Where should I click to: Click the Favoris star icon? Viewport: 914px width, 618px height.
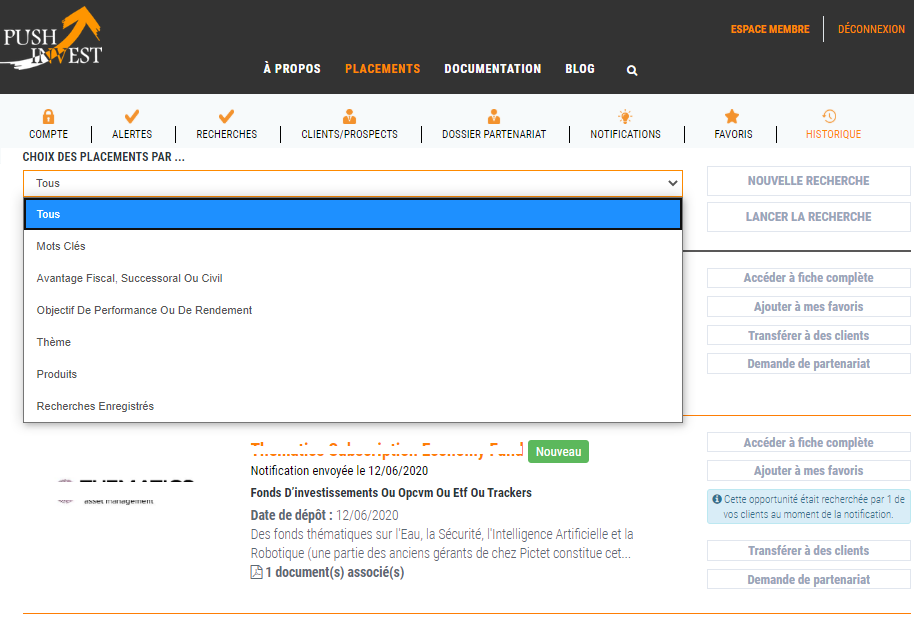732,116
